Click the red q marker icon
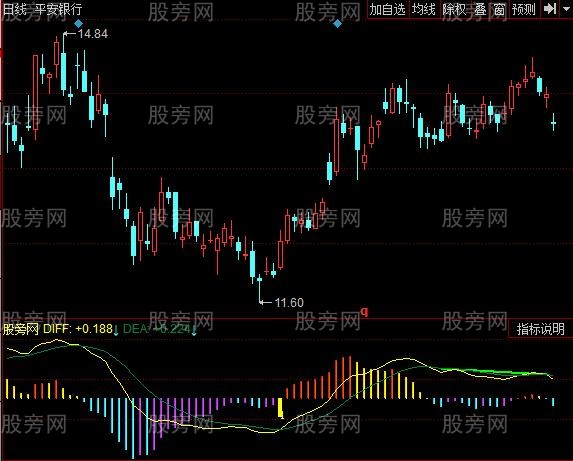Viewport: 573px width, 461px height. pos(364,312)
